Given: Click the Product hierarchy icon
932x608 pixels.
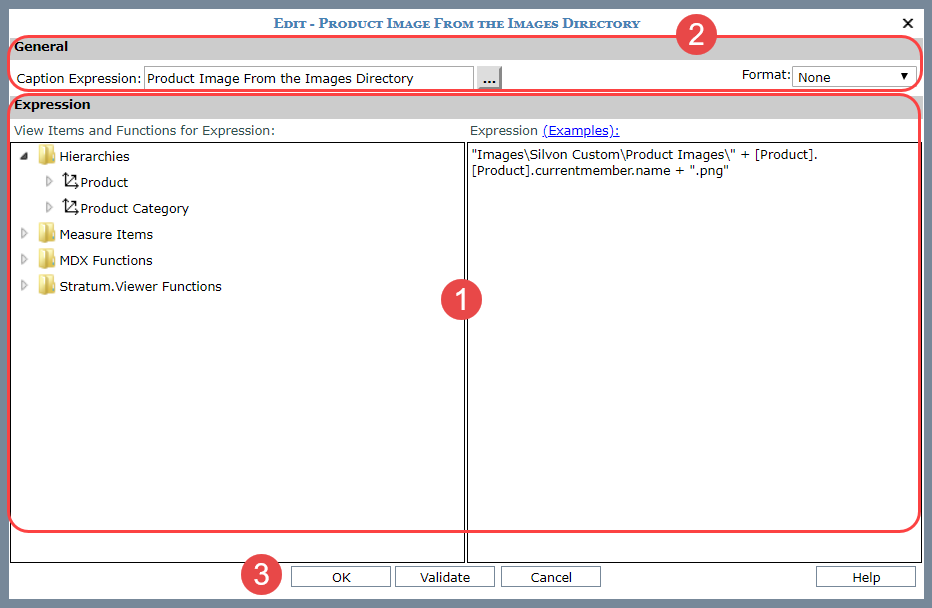Looking at the screenshot, I should [70, 182].
